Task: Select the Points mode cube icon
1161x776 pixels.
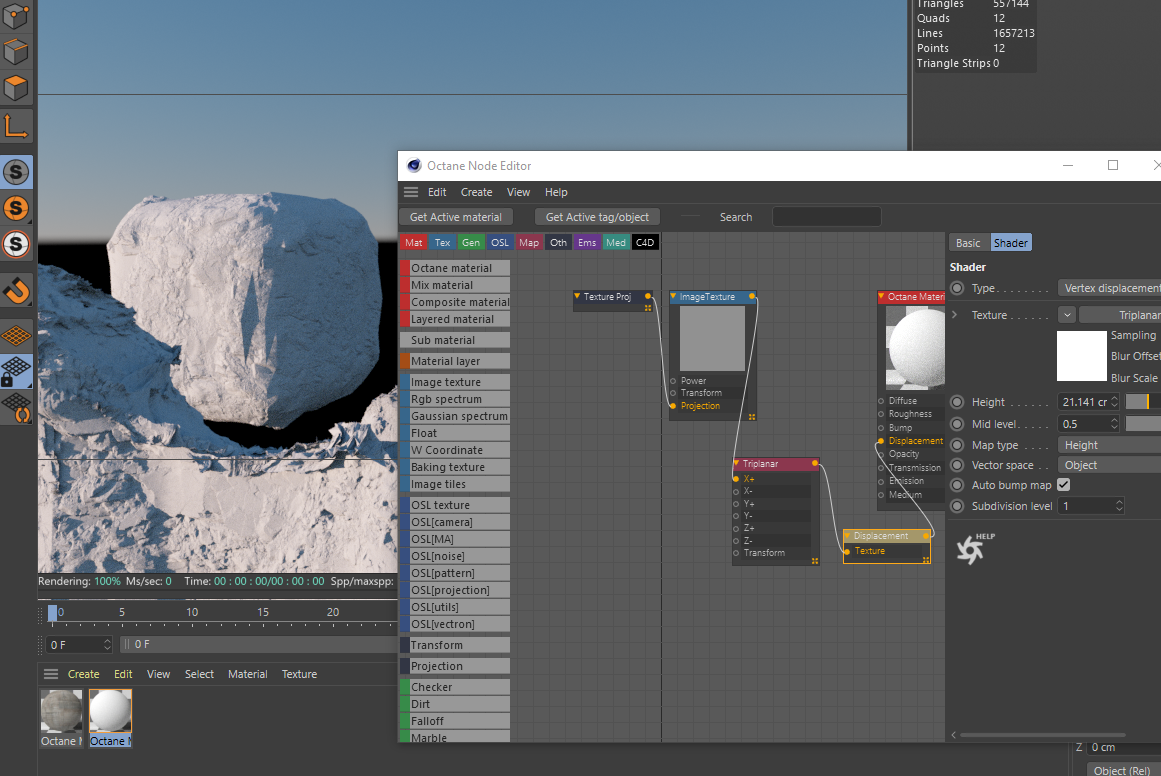Action: pyautogui.click(x=16, y=16)
